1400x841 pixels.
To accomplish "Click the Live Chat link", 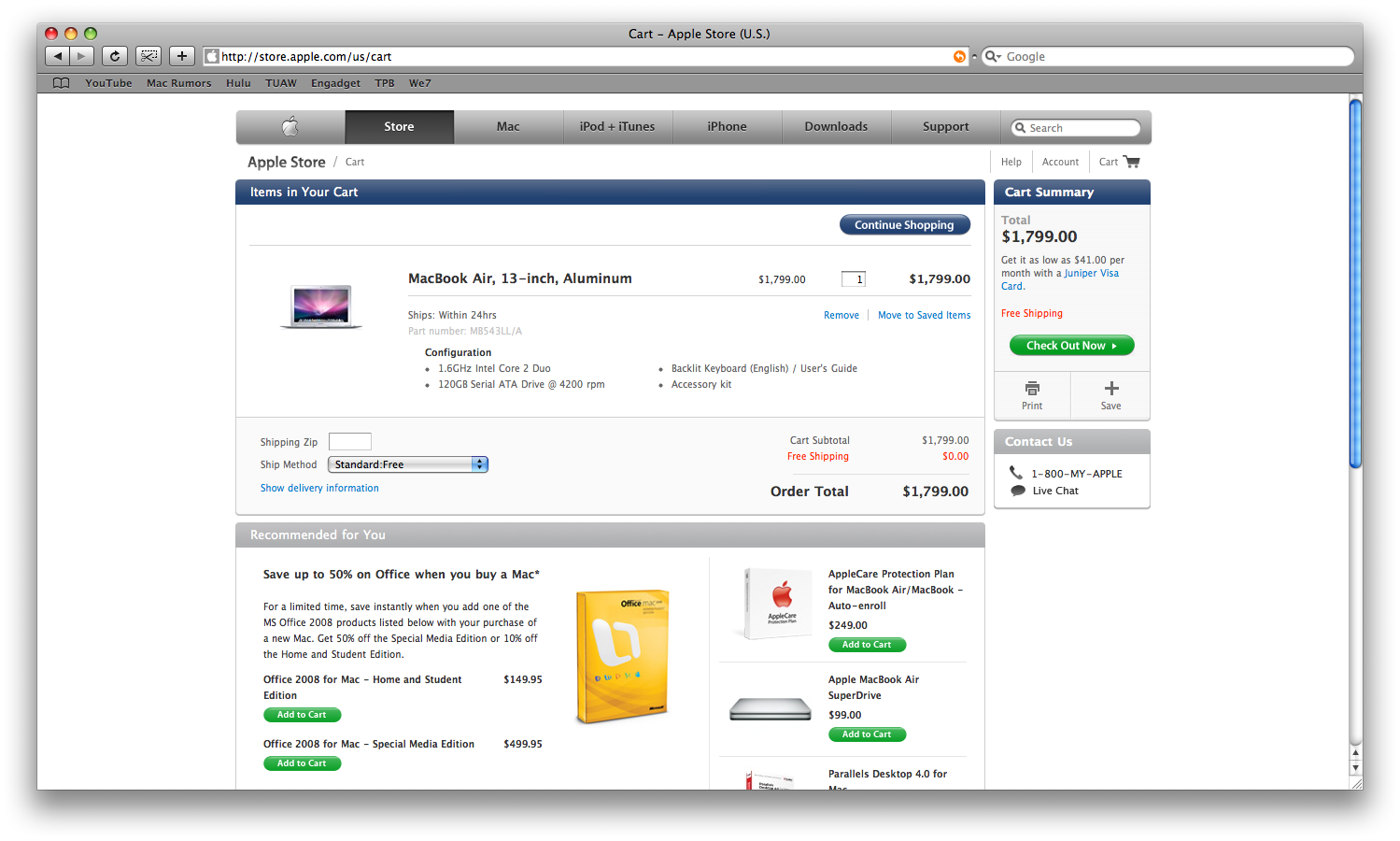I will pos(1055,491).
